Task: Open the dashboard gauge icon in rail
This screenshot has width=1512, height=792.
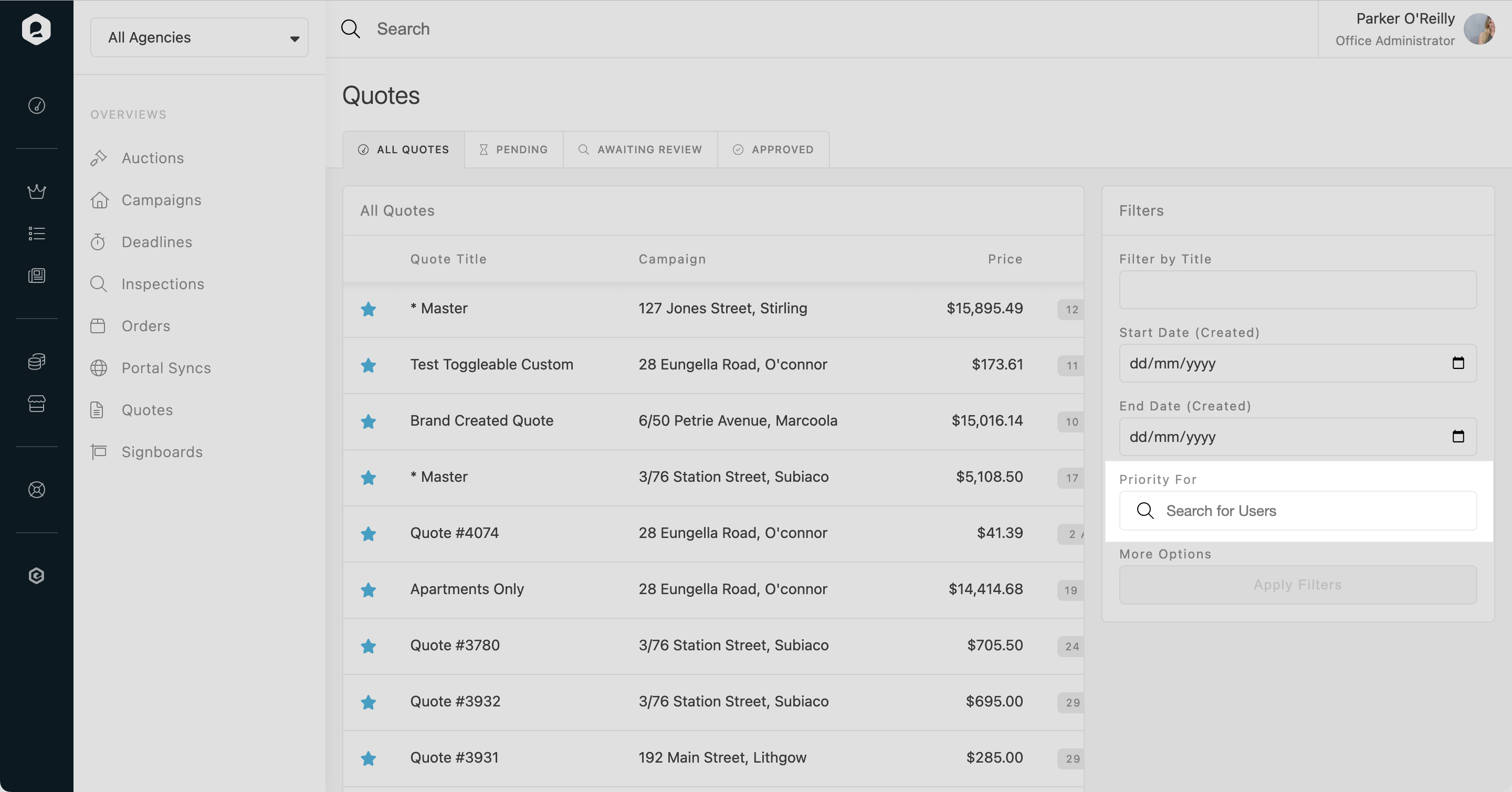Action: tap(36, 105)
